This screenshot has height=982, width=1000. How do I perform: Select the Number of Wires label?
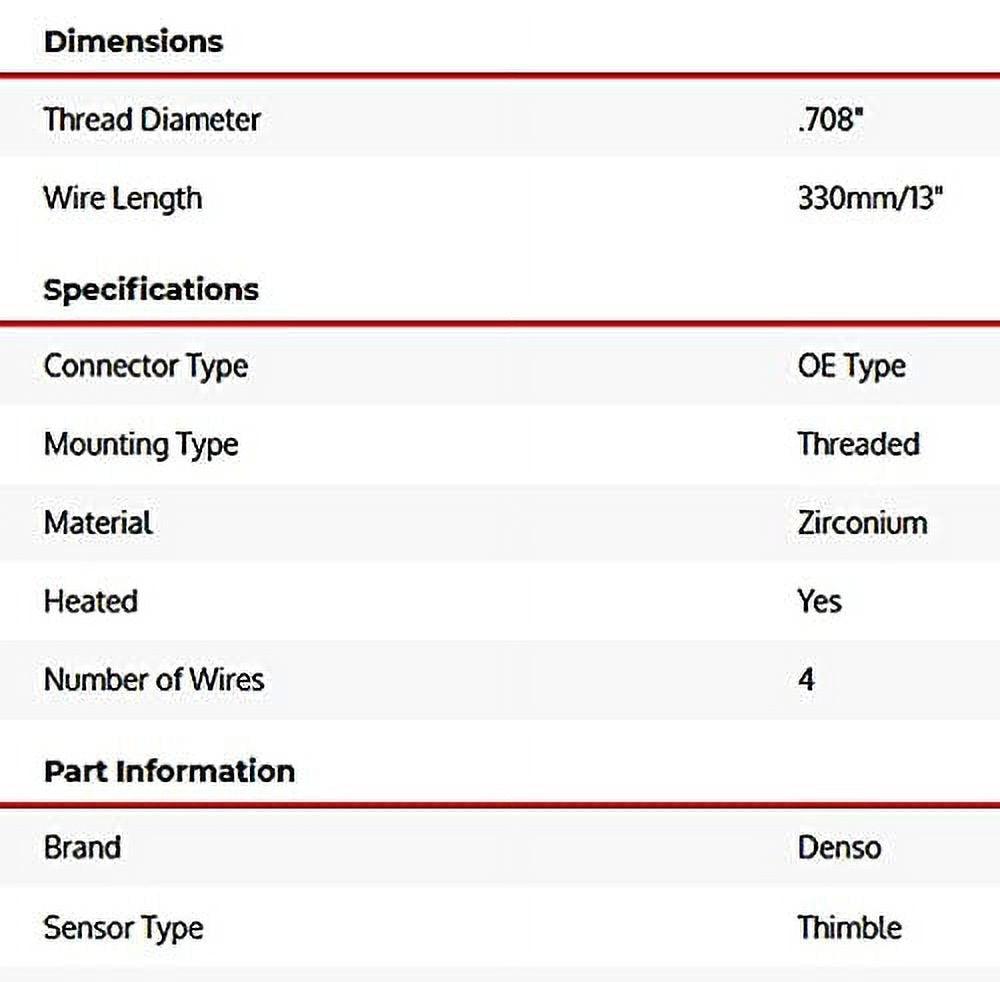coord(154,680)
